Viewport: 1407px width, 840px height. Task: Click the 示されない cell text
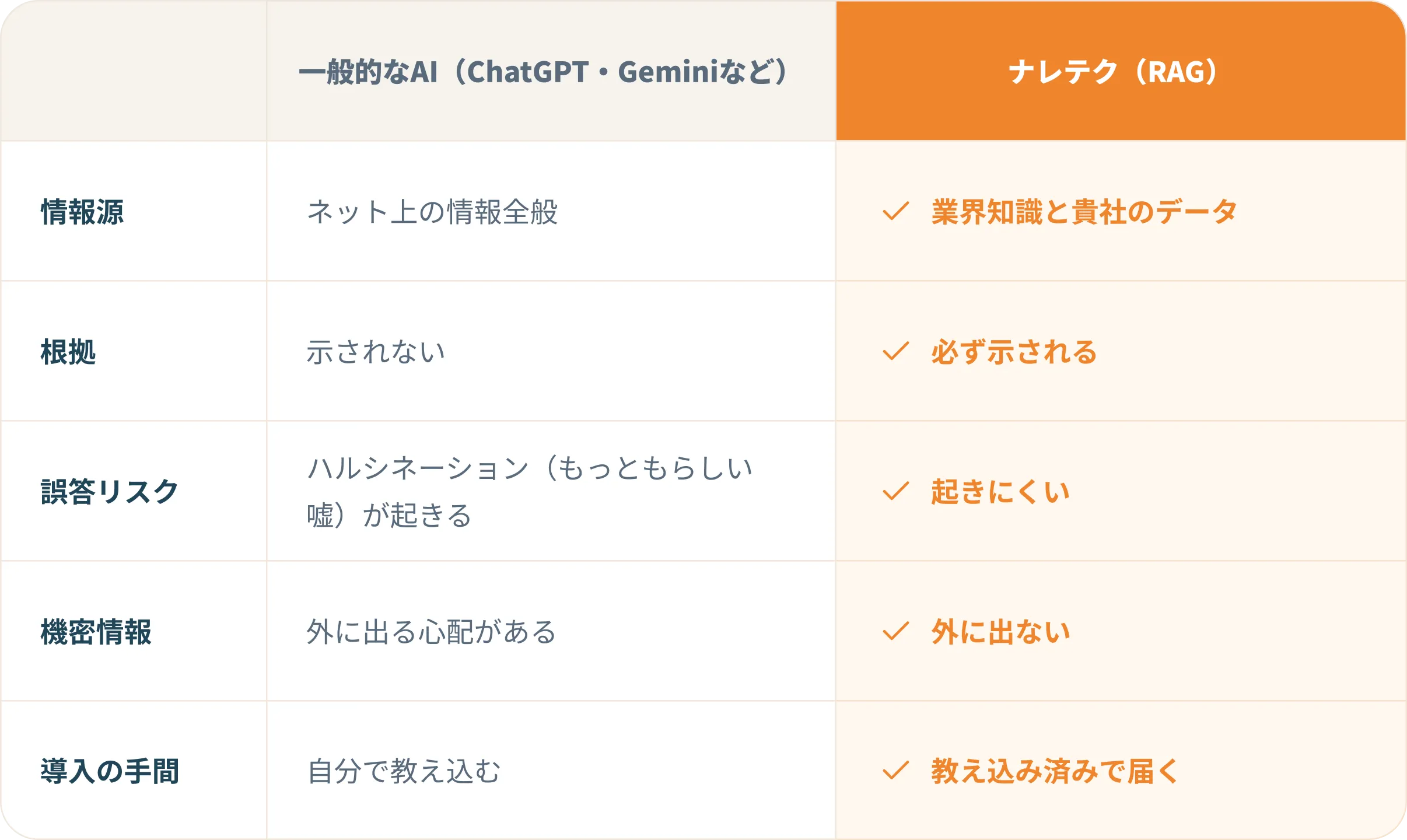(x=376, y=352)
